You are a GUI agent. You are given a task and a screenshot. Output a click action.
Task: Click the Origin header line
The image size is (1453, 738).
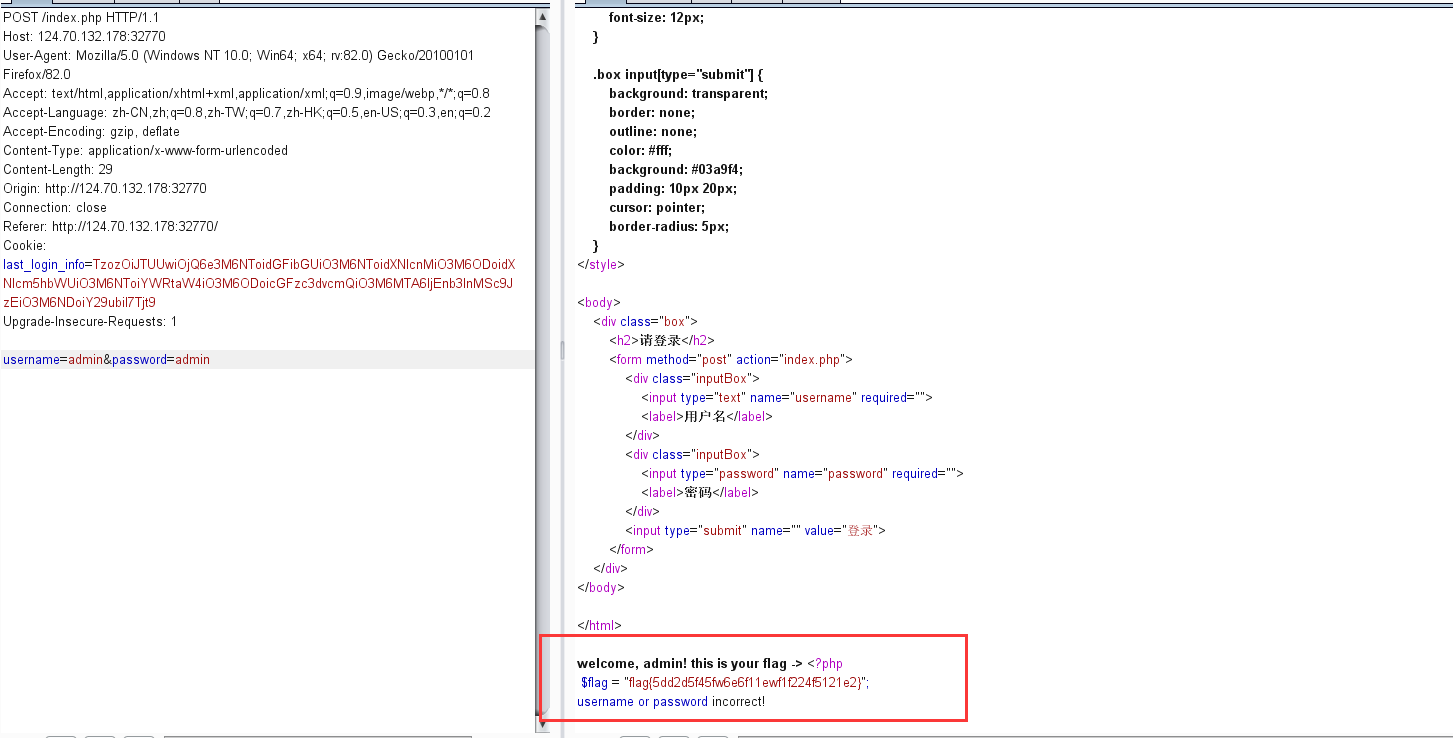[105, 189]
